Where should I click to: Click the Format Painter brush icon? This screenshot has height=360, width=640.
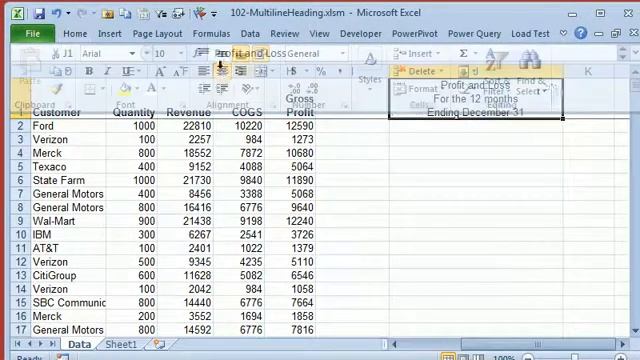click(x=56, y=89)
